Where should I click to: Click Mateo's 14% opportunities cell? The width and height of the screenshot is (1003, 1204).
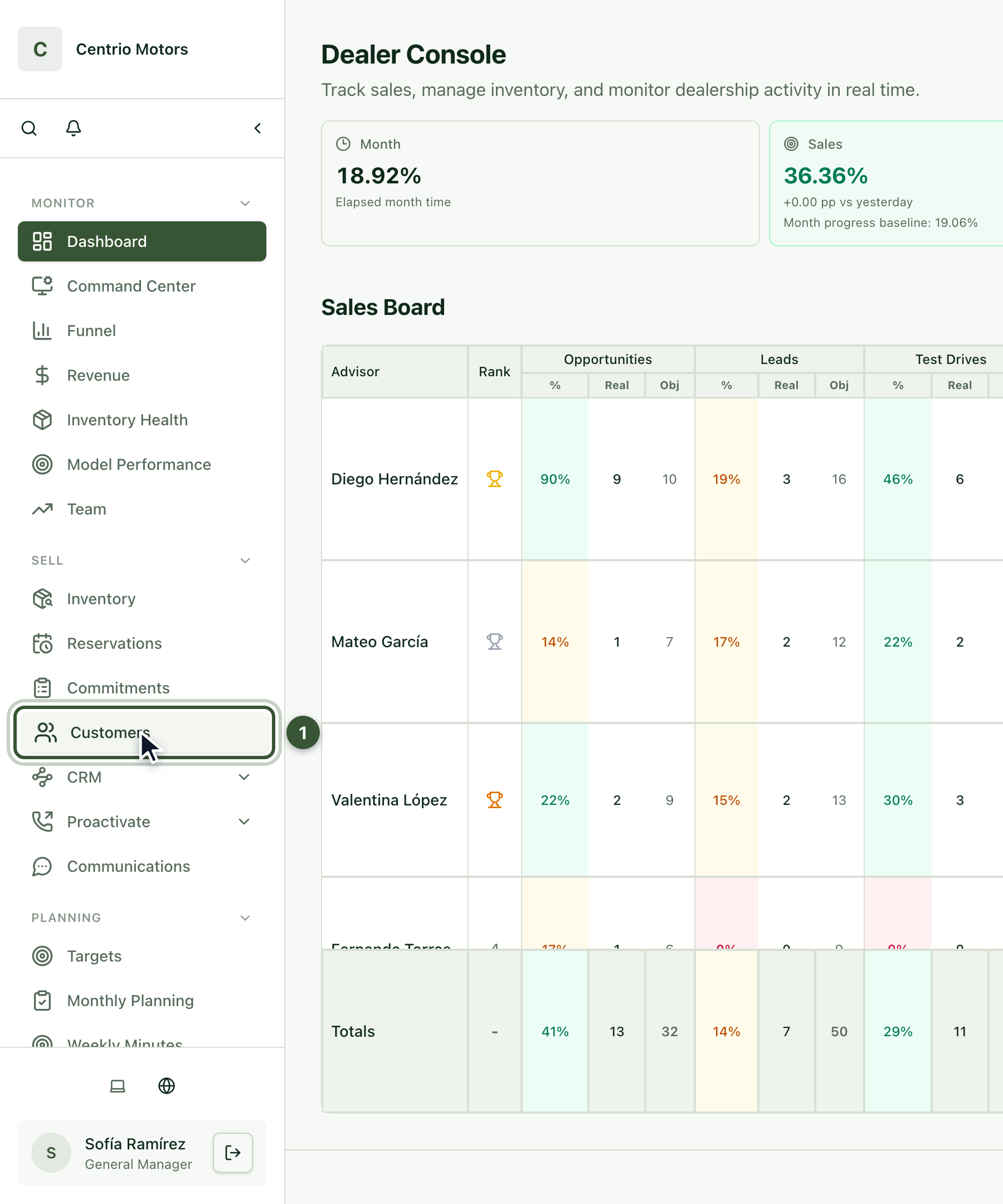coord(555,642)
